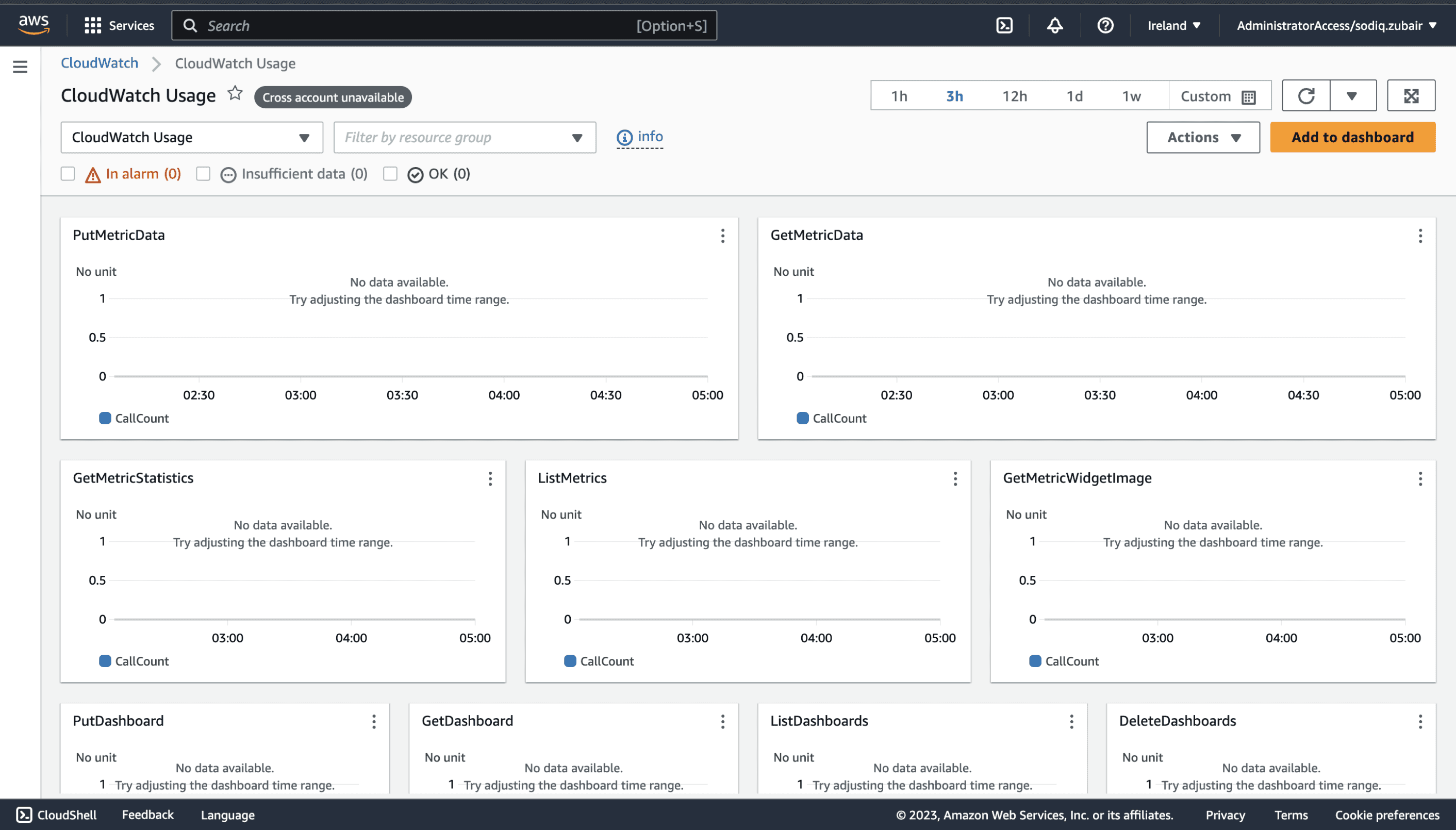Follow the CloudWatch breadcrumb link
Screen dimensions: 1456x830
click(99, 63)
